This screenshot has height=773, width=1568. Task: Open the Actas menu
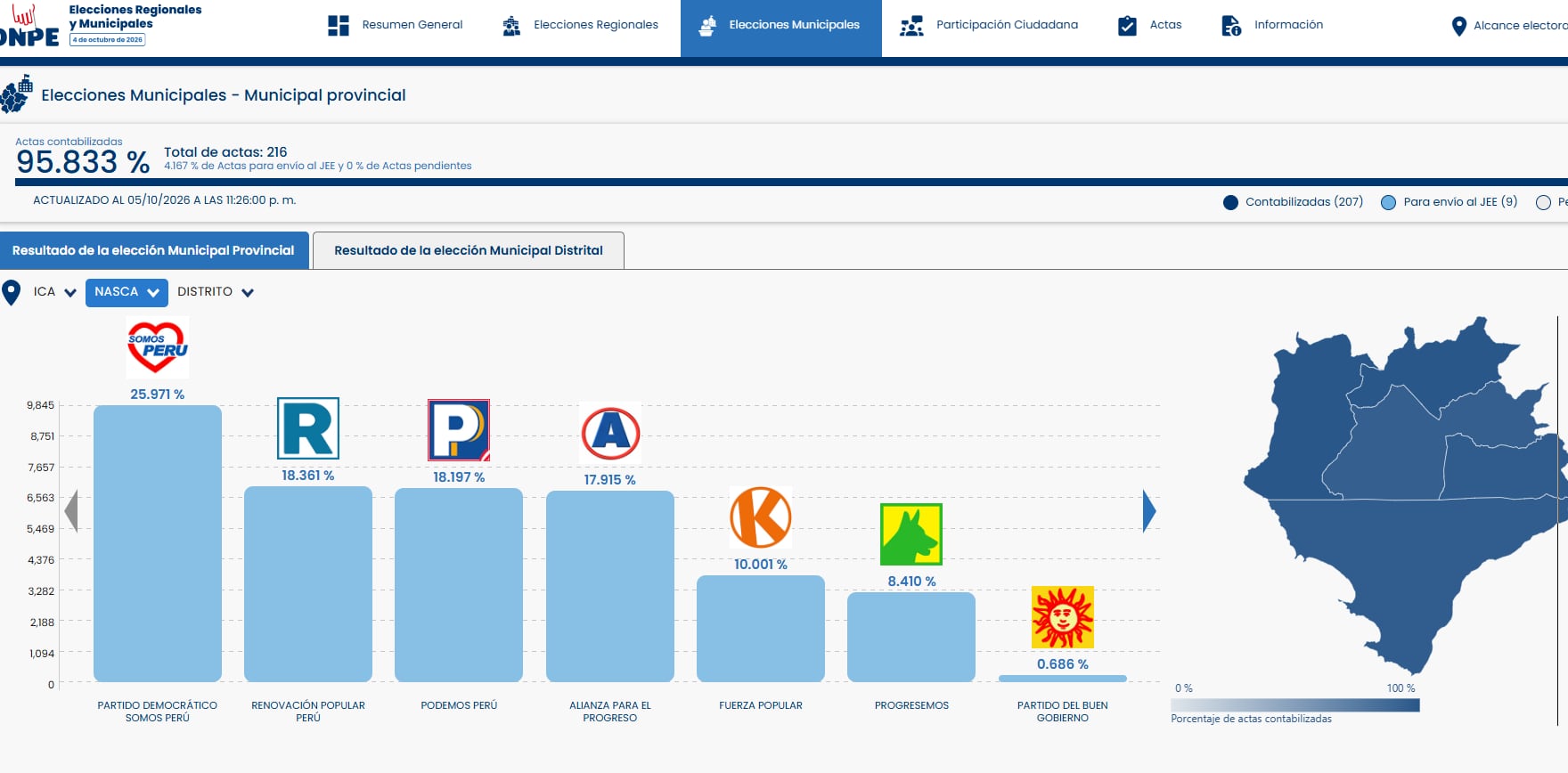[x=1150, y=26]
